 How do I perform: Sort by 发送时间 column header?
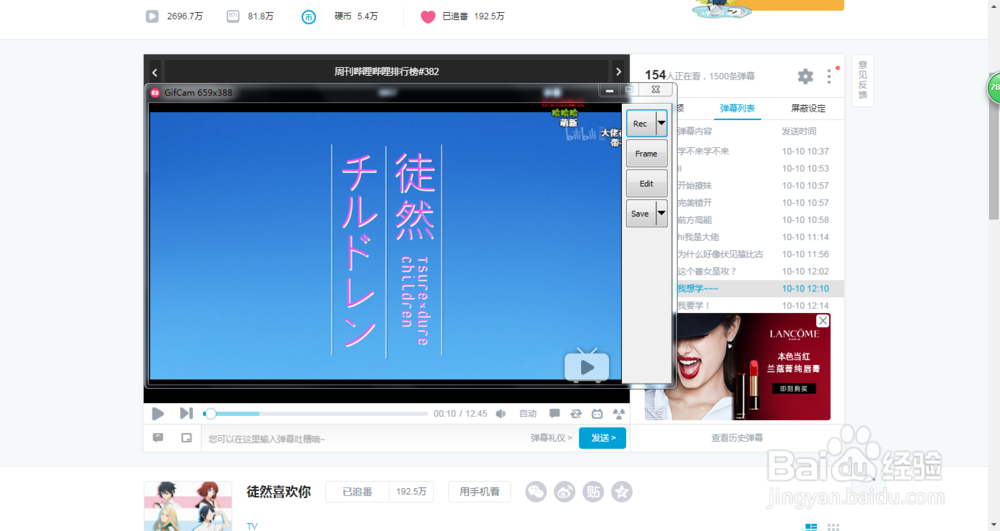(798, 131)
